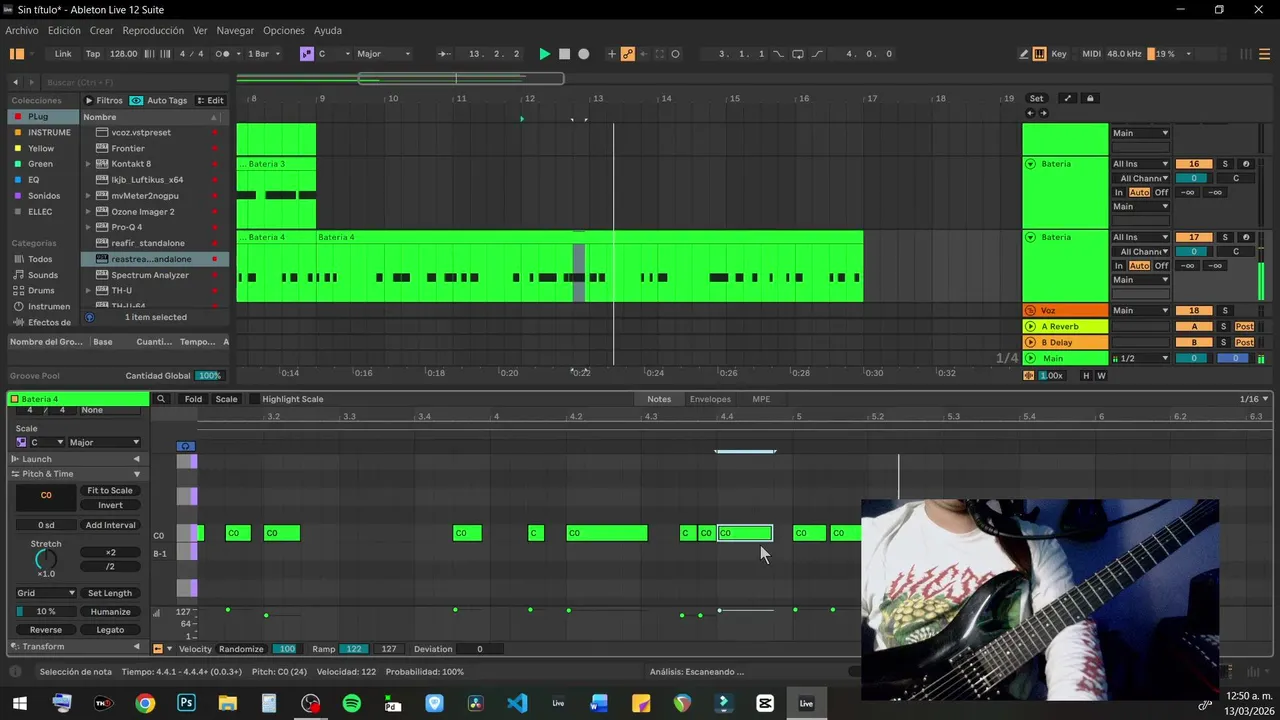
Task: Toggle MIDI map mode
Action: pyautogui.click(x=1091, y=54)
